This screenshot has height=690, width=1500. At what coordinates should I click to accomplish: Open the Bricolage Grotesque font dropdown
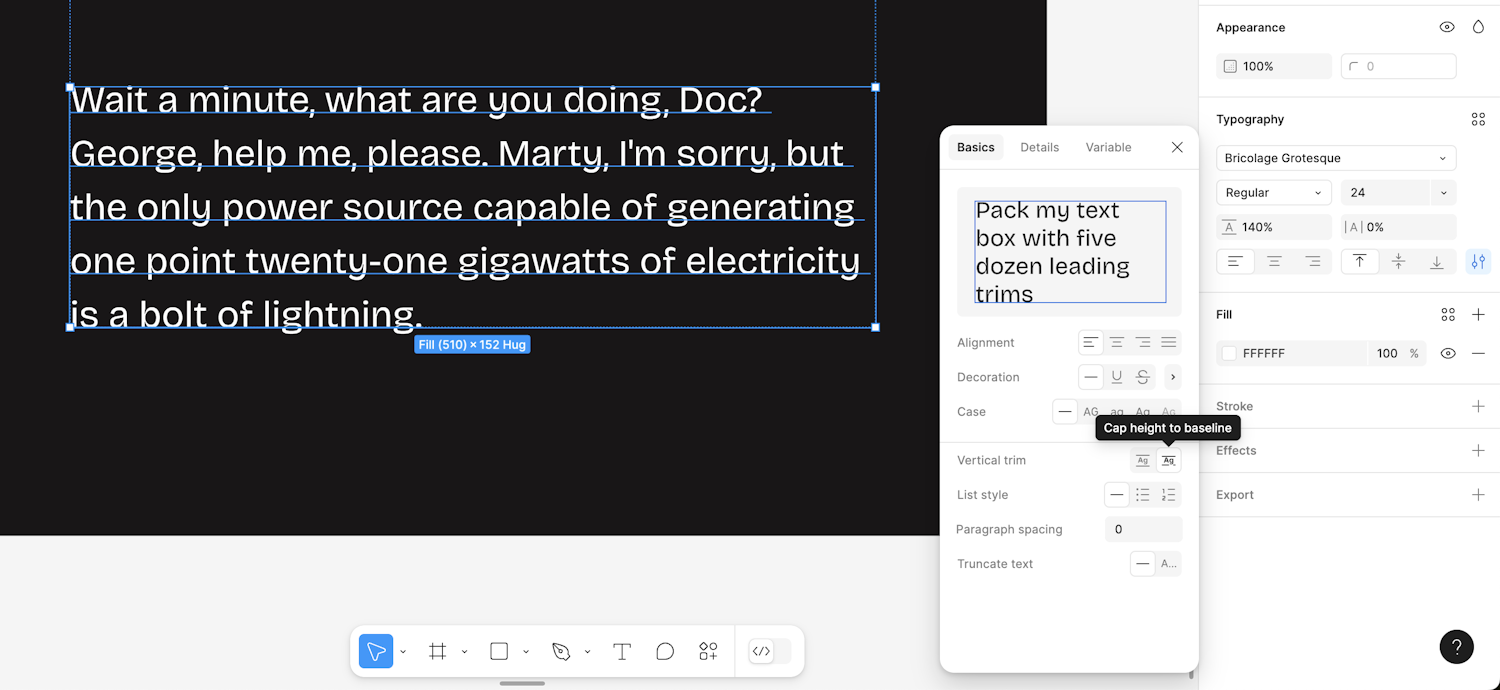click(x=1335, y=158)
